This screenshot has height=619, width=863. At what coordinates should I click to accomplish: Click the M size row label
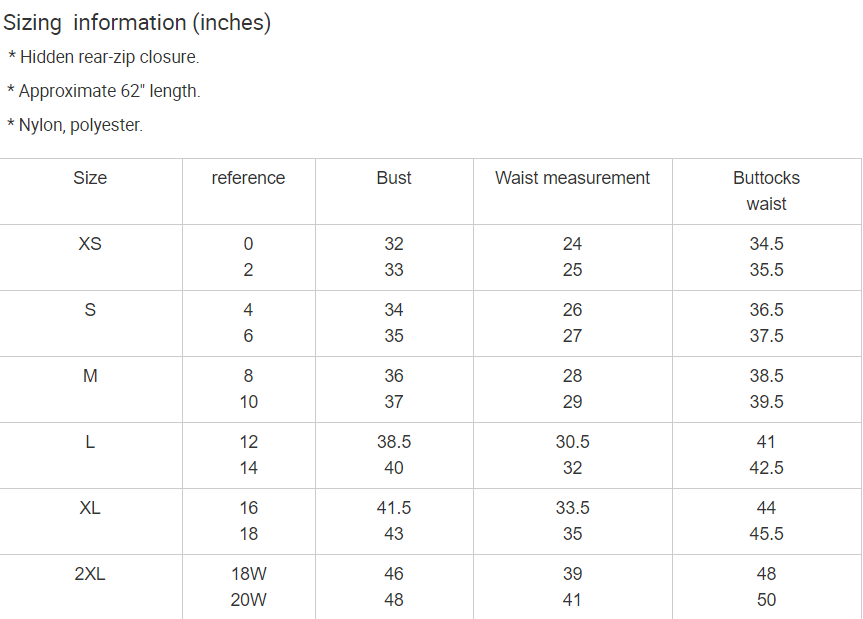tap(90, 376)
